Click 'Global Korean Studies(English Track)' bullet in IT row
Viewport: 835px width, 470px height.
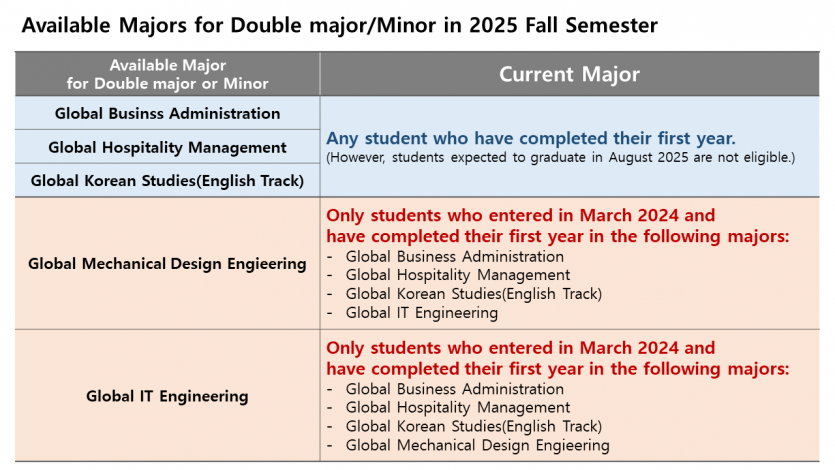click(474, 426)
